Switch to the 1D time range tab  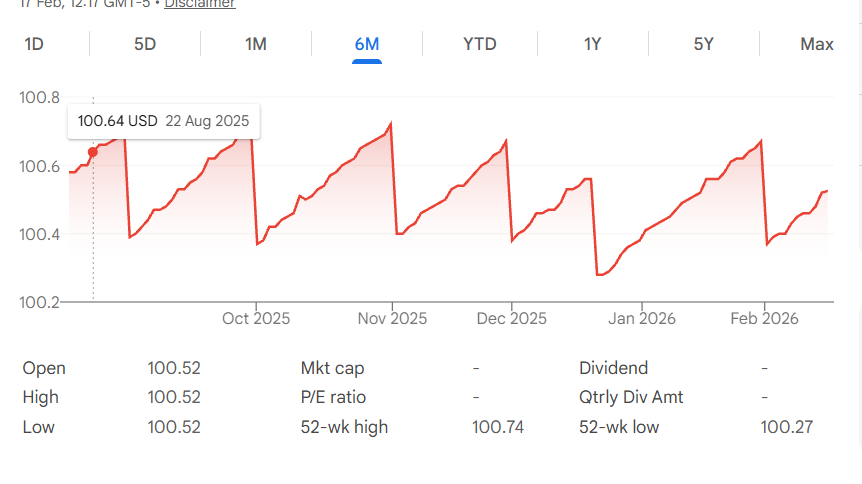point(34,44)
